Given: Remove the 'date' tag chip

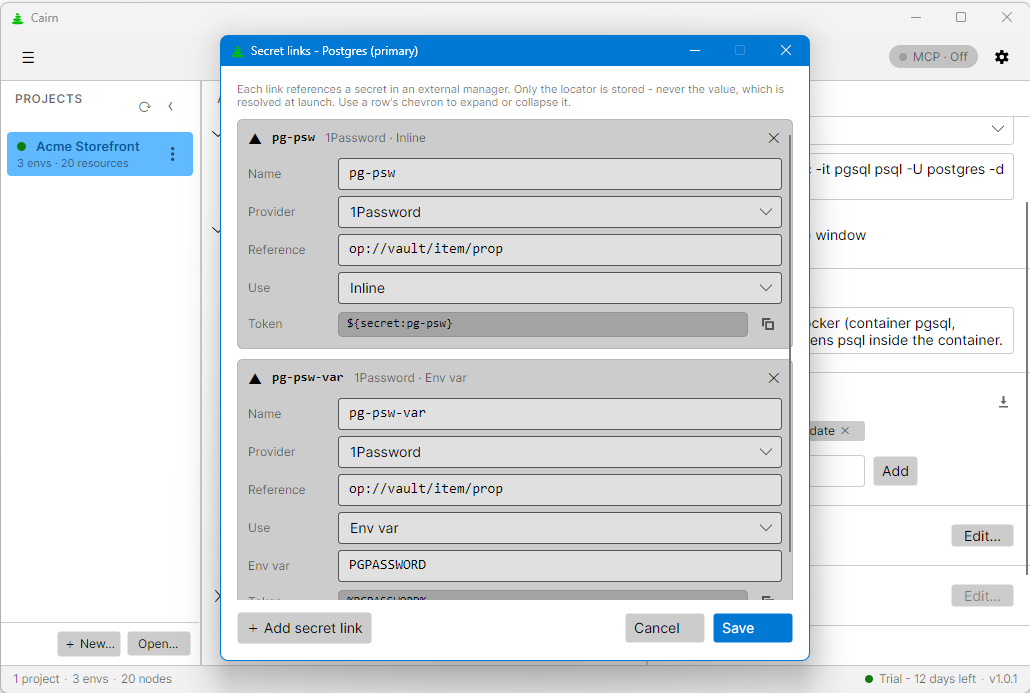Looking at the screenshot, I should 845,431.
